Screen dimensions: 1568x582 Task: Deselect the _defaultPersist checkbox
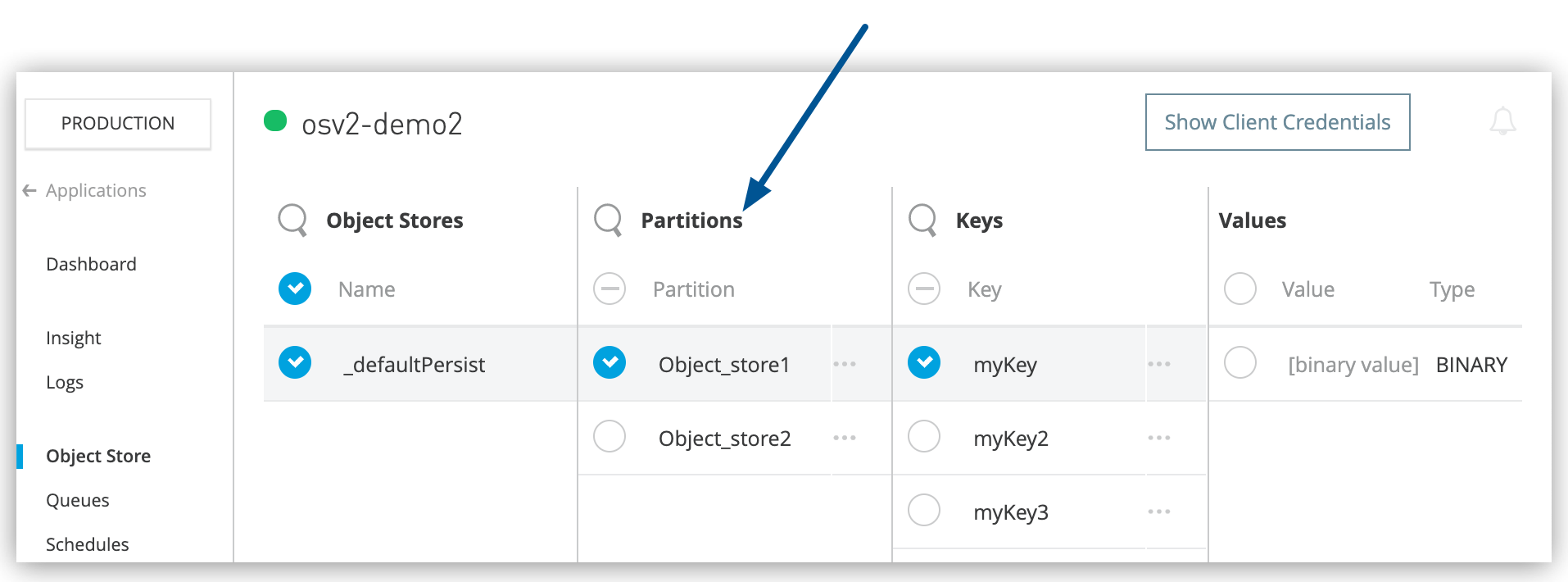294,363
